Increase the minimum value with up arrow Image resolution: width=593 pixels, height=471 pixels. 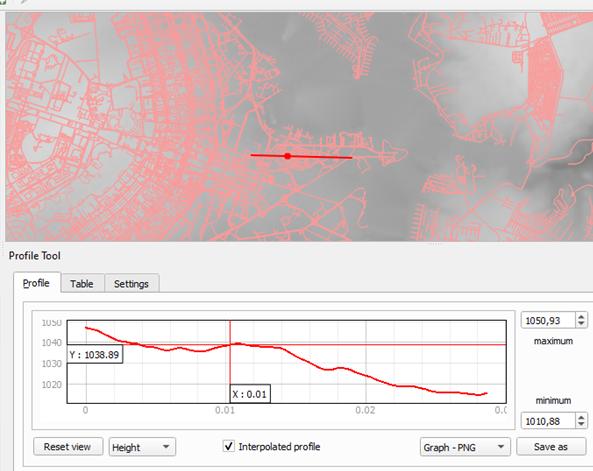(581, 417)
